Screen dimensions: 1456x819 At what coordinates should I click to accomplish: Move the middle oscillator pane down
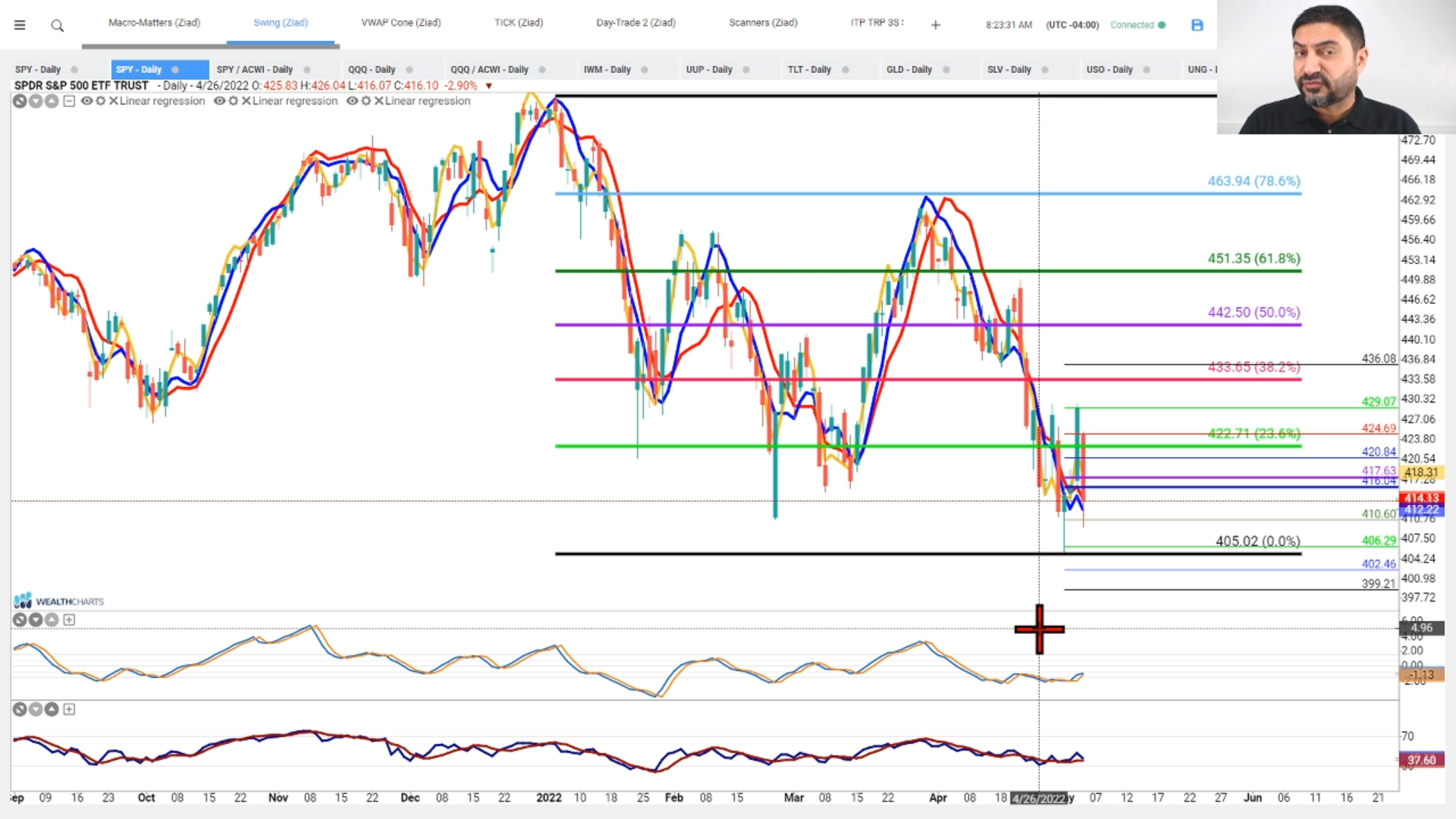[x=36, y=620]
